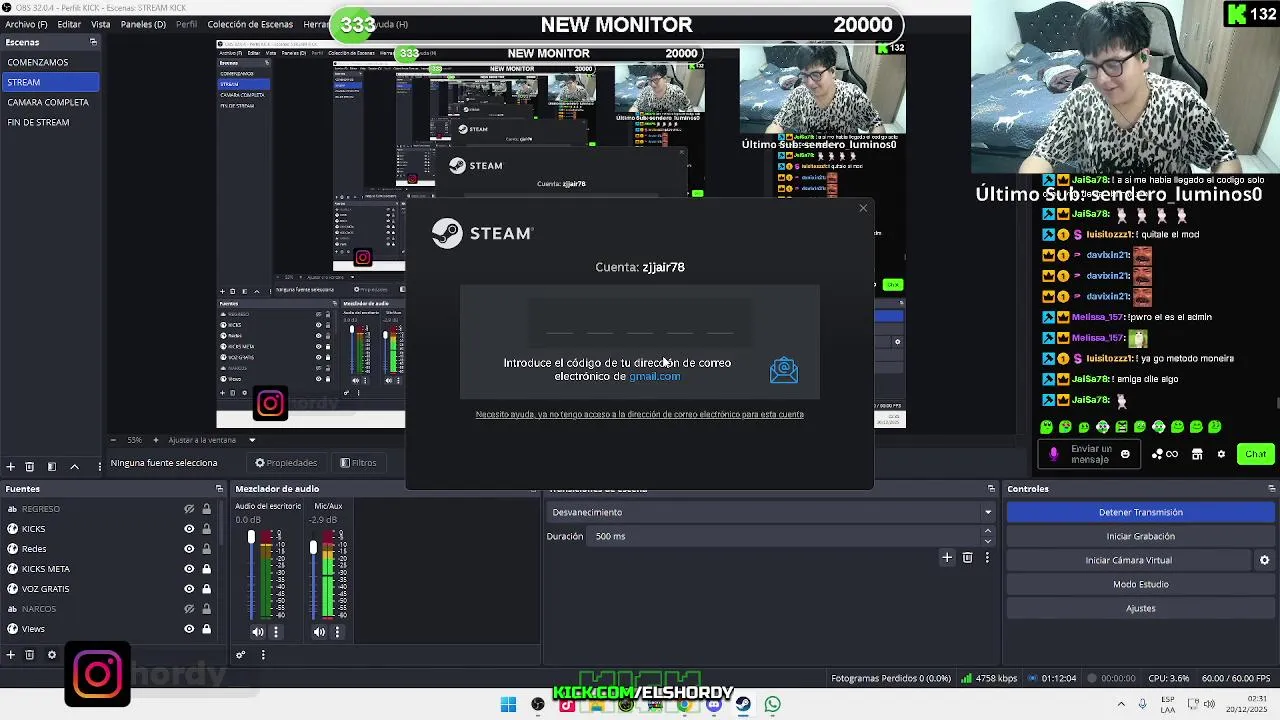Hide the Views source

pyautogui.click(x=189, y=629)
